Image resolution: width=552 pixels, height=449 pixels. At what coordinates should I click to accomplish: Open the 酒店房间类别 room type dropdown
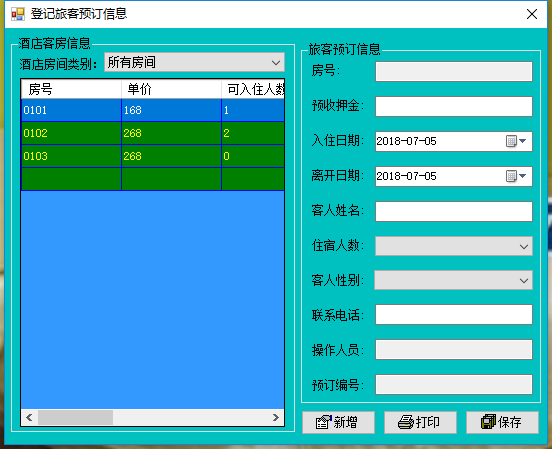pyautogui.click(x=194, y=62)
